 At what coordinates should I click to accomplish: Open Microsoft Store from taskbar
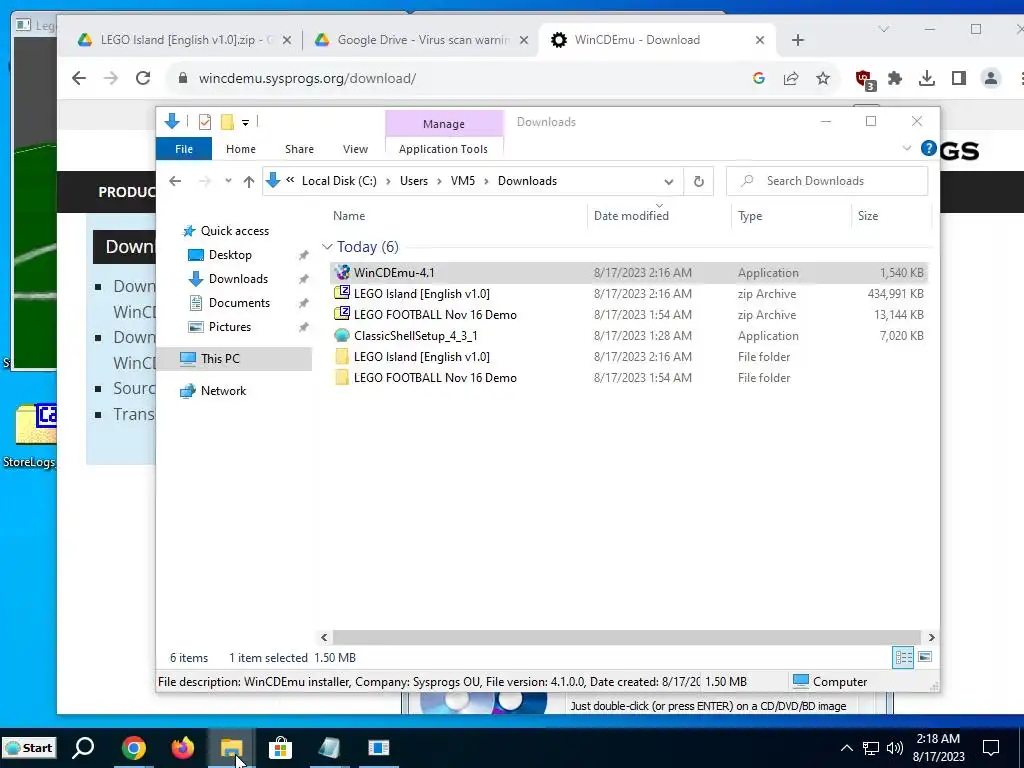click(280, 748)
